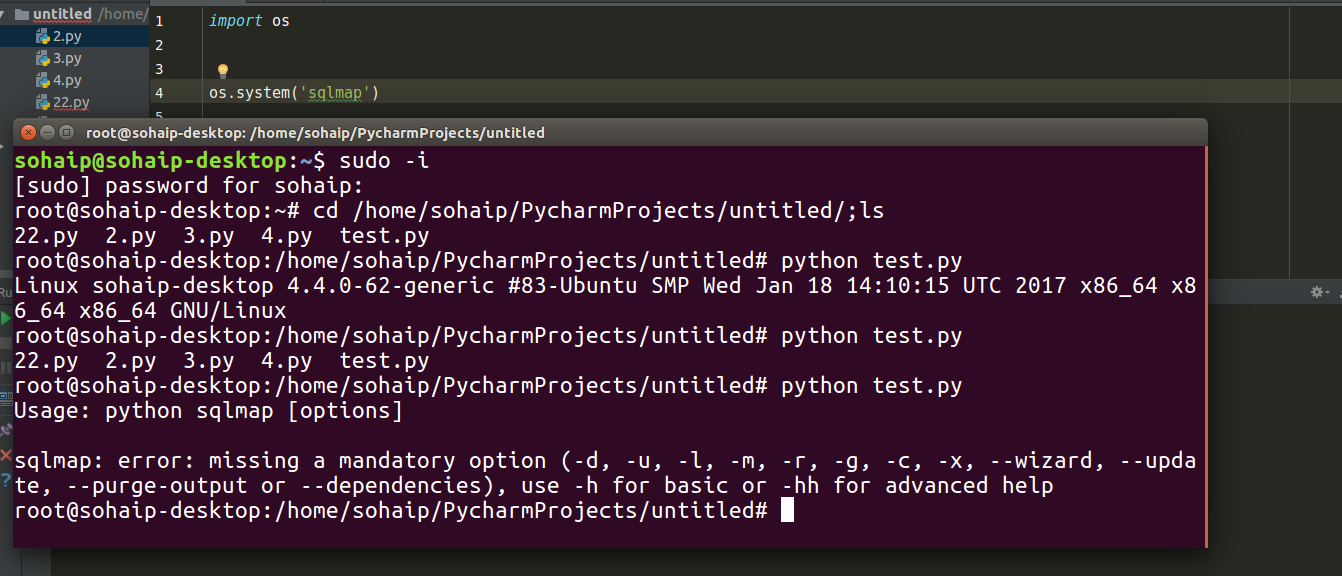The height and width of the screenshot is (576, 1342).
Task: Click the red X icon in Run panel
Action: click(x=5, y=455)
